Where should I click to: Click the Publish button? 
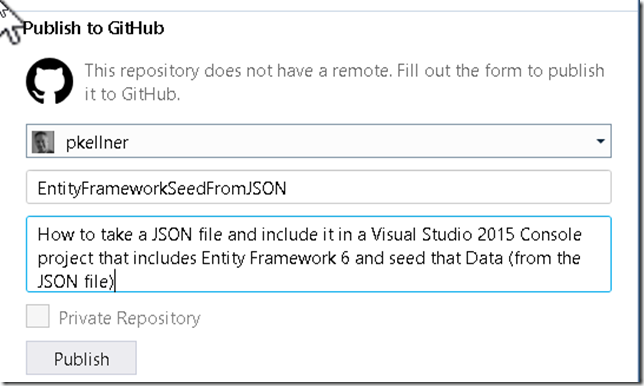pyautogui.click(x=81, y=358)
